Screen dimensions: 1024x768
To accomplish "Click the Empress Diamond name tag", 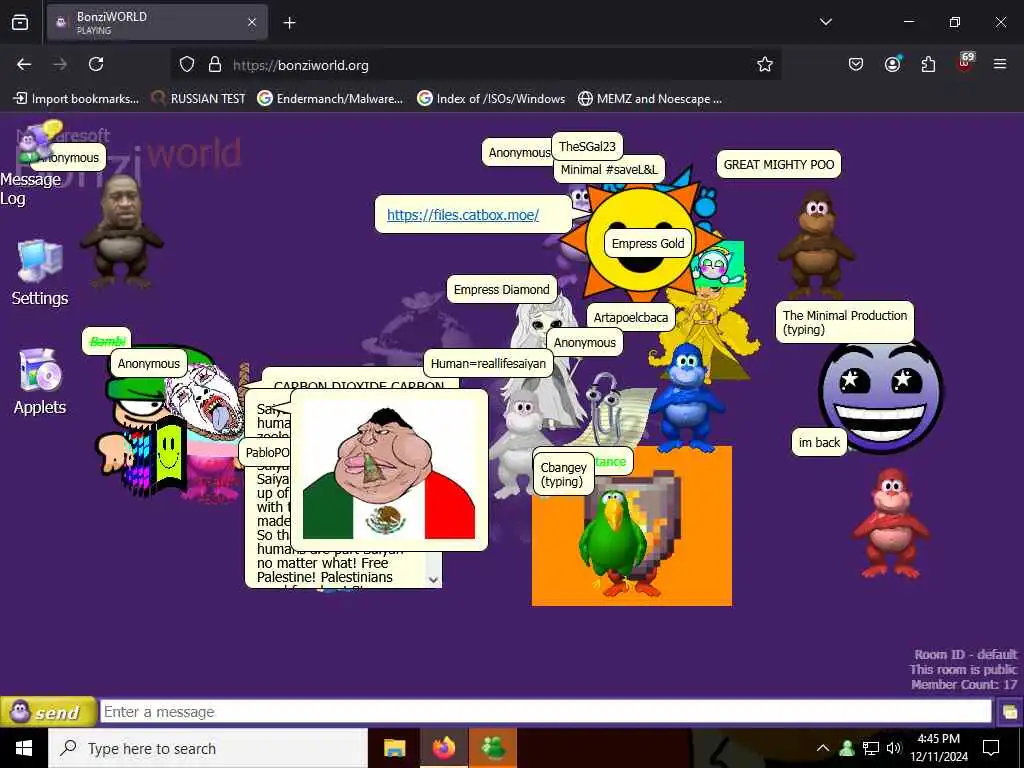I will pyautogui.click(x=502, y=289).
